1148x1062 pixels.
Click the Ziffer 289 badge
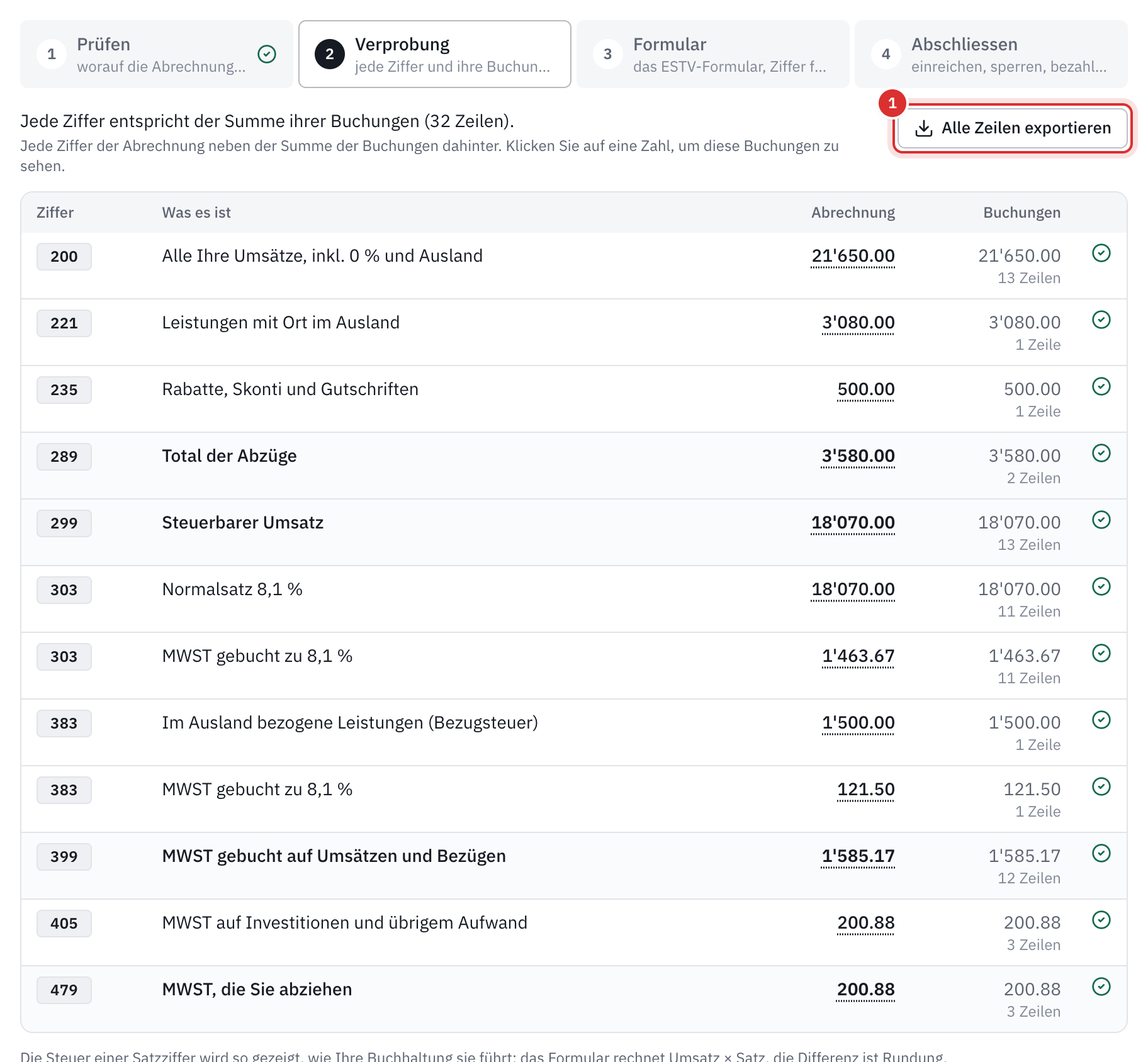point(64,457)
